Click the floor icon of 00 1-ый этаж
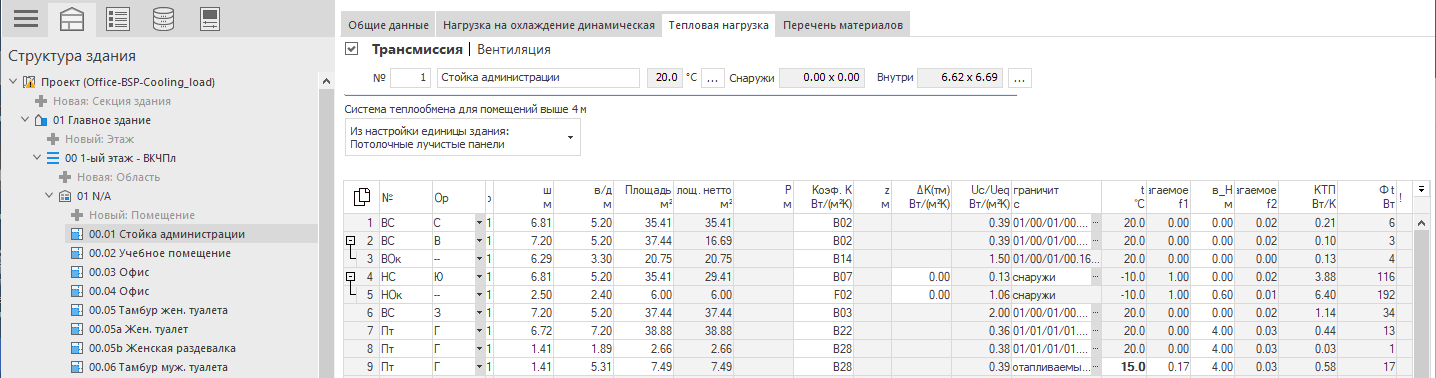Image resolution: width=1436 pixels, height=378 pixels. click(x=53, y=158)
